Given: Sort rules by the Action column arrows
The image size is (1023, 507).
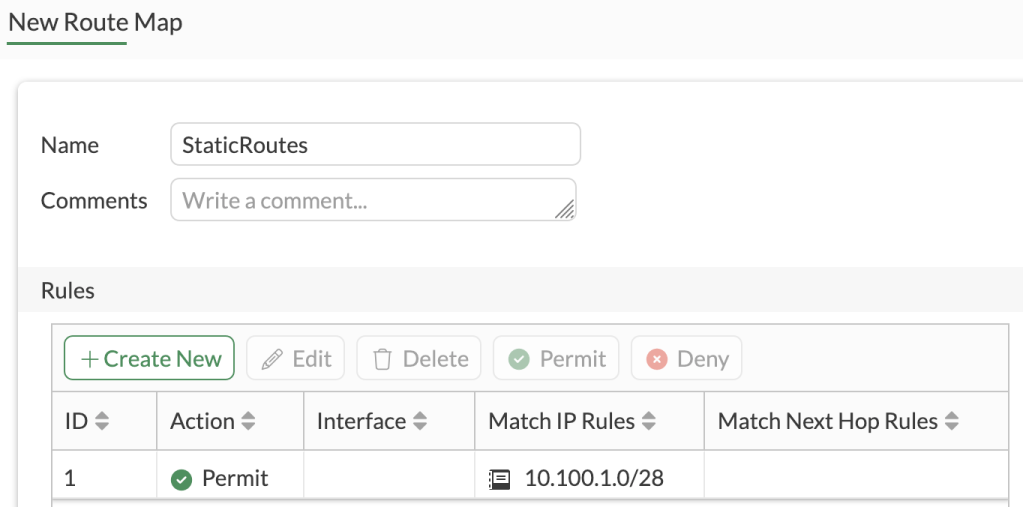Looking at the screenshot, I should [x=248, y=422].
